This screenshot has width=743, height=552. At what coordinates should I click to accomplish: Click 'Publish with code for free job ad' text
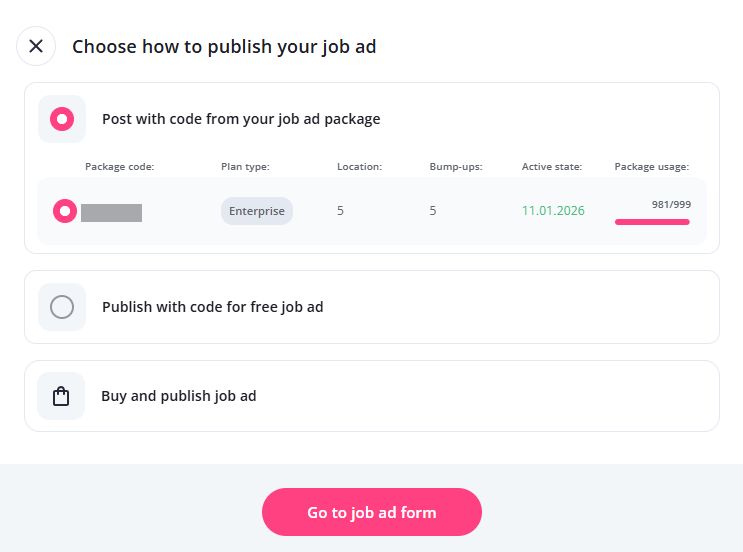(x=212, y=307)
